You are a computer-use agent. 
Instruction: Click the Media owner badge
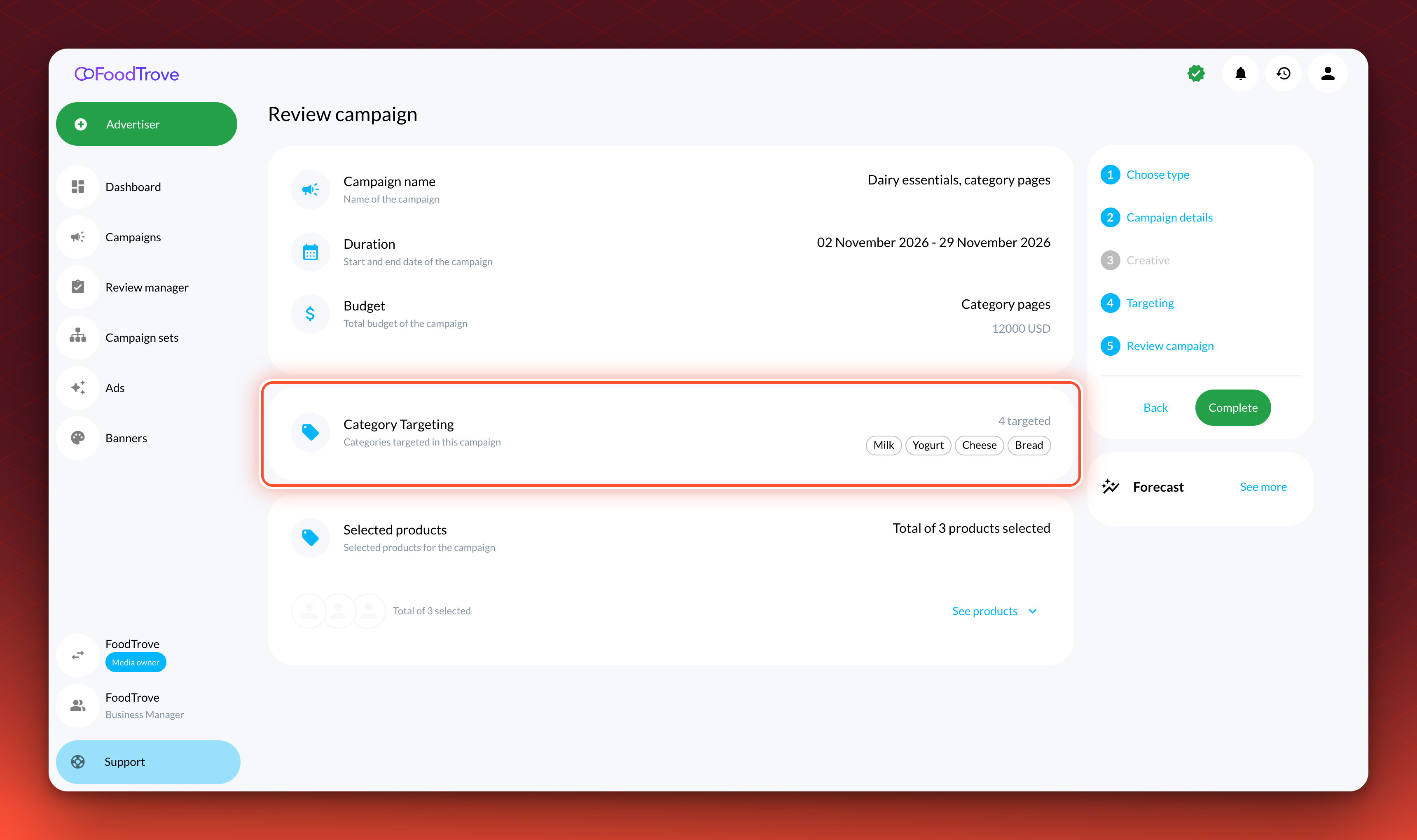136,663
